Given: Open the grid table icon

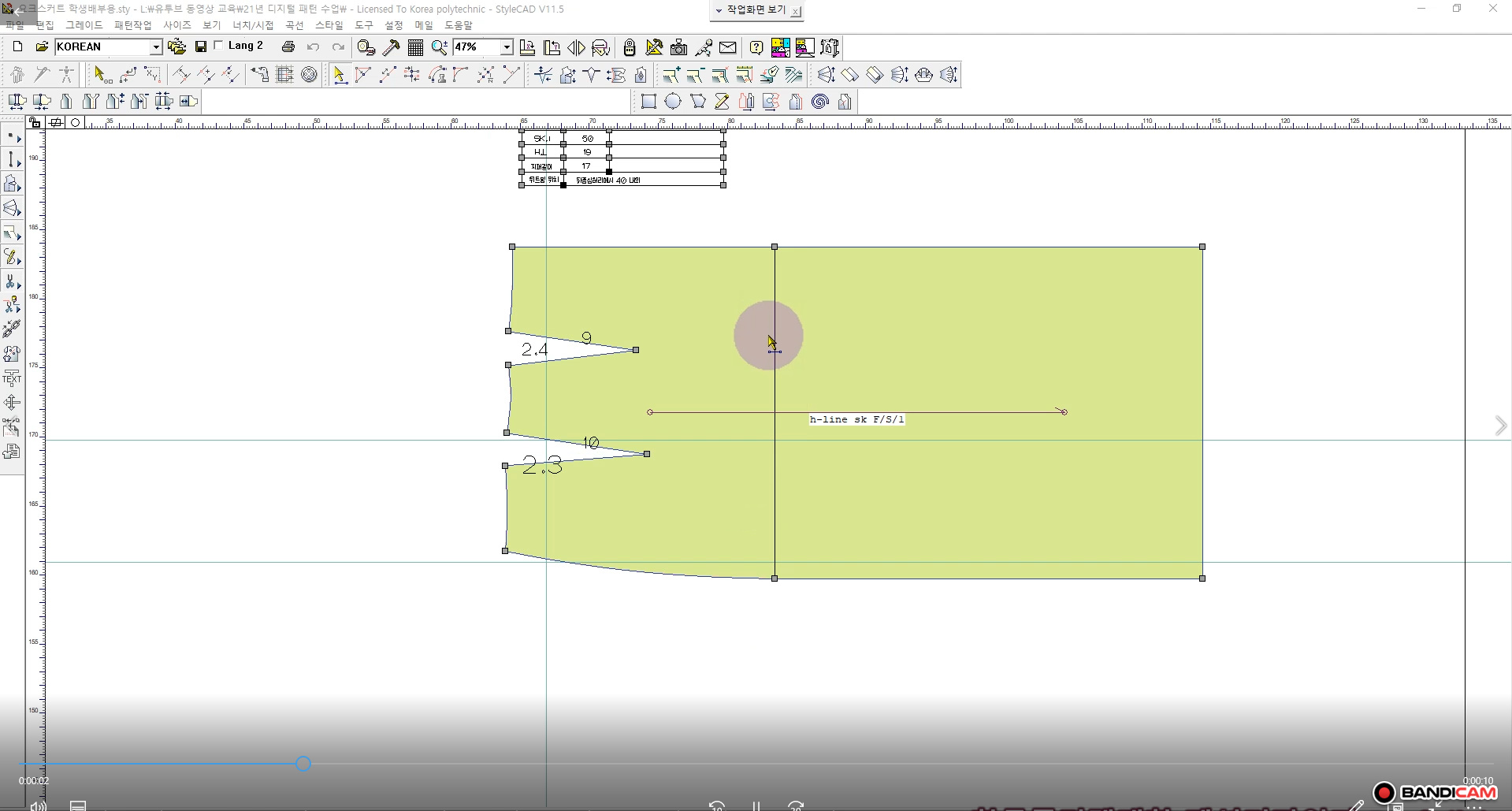Looking at the screenshot, I should (x=415, y=47).
